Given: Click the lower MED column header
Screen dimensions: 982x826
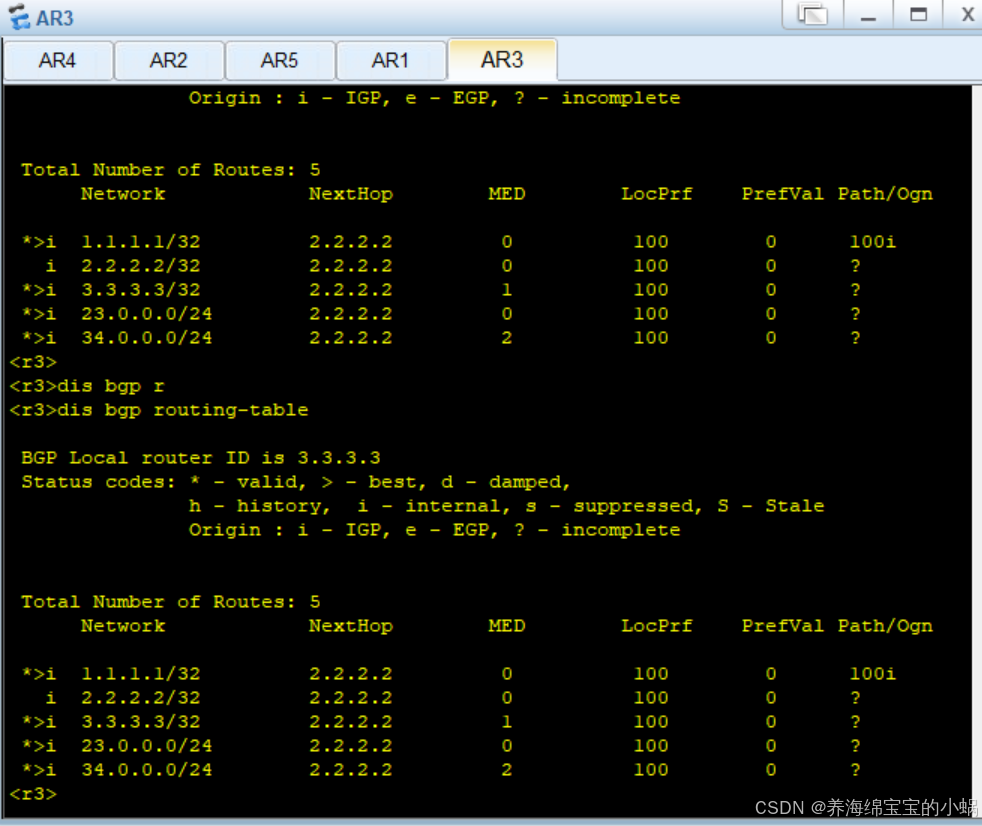Looking at the screenshot, I should click(507, 626).
